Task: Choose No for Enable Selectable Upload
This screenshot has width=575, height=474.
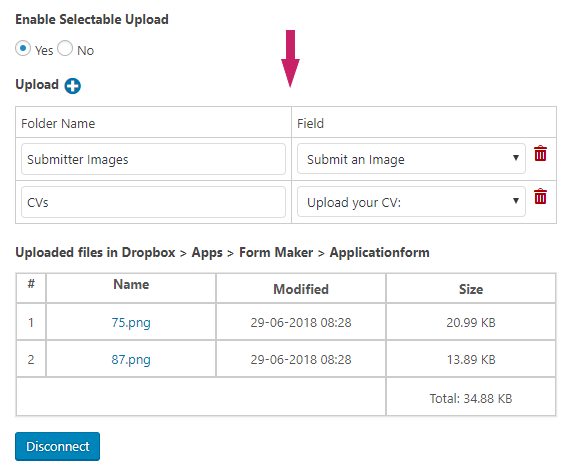Action: click(65, 48)
